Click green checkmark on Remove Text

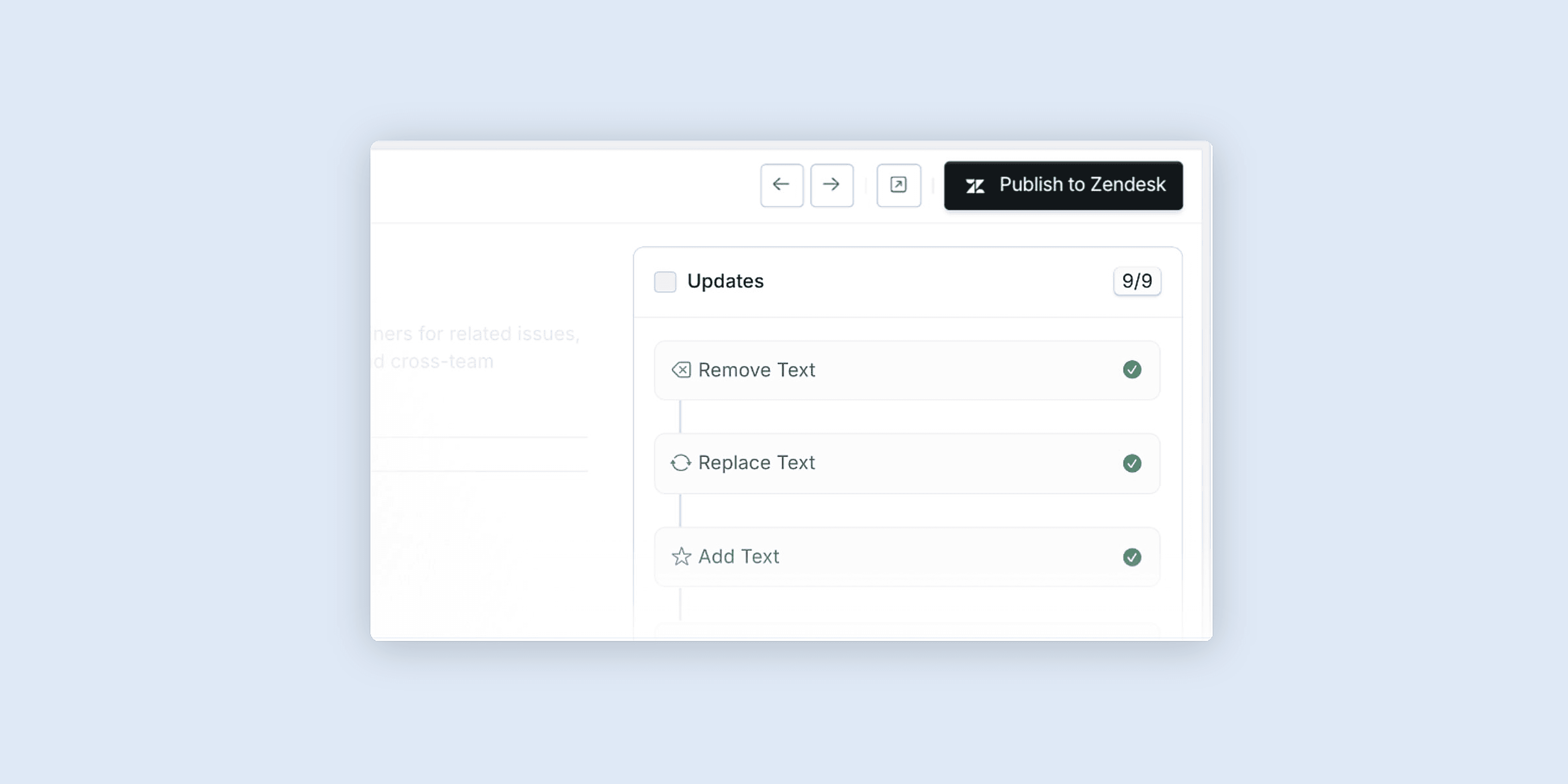click(x=1132, y=369)
